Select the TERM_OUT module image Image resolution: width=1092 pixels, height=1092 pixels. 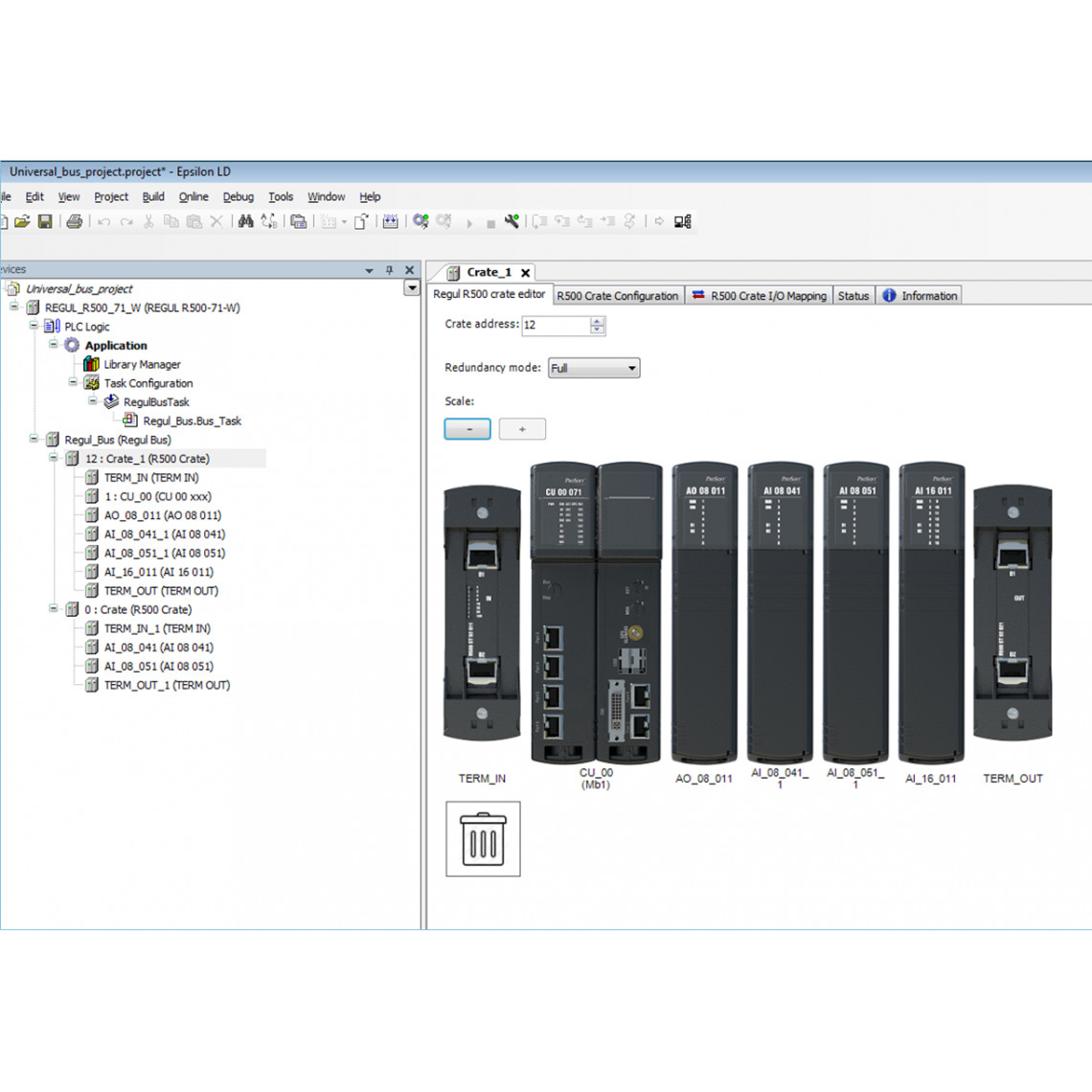(x=1012, y=613)
